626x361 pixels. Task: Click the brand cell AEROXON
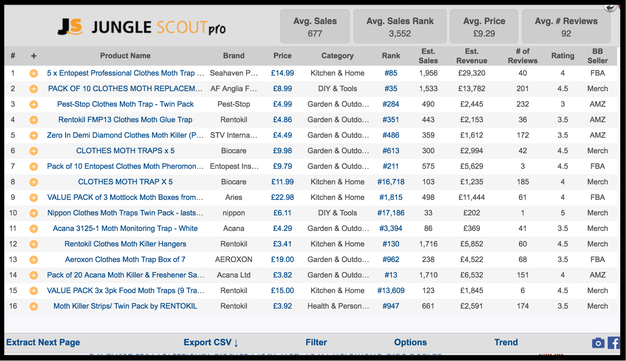[234, 259]
